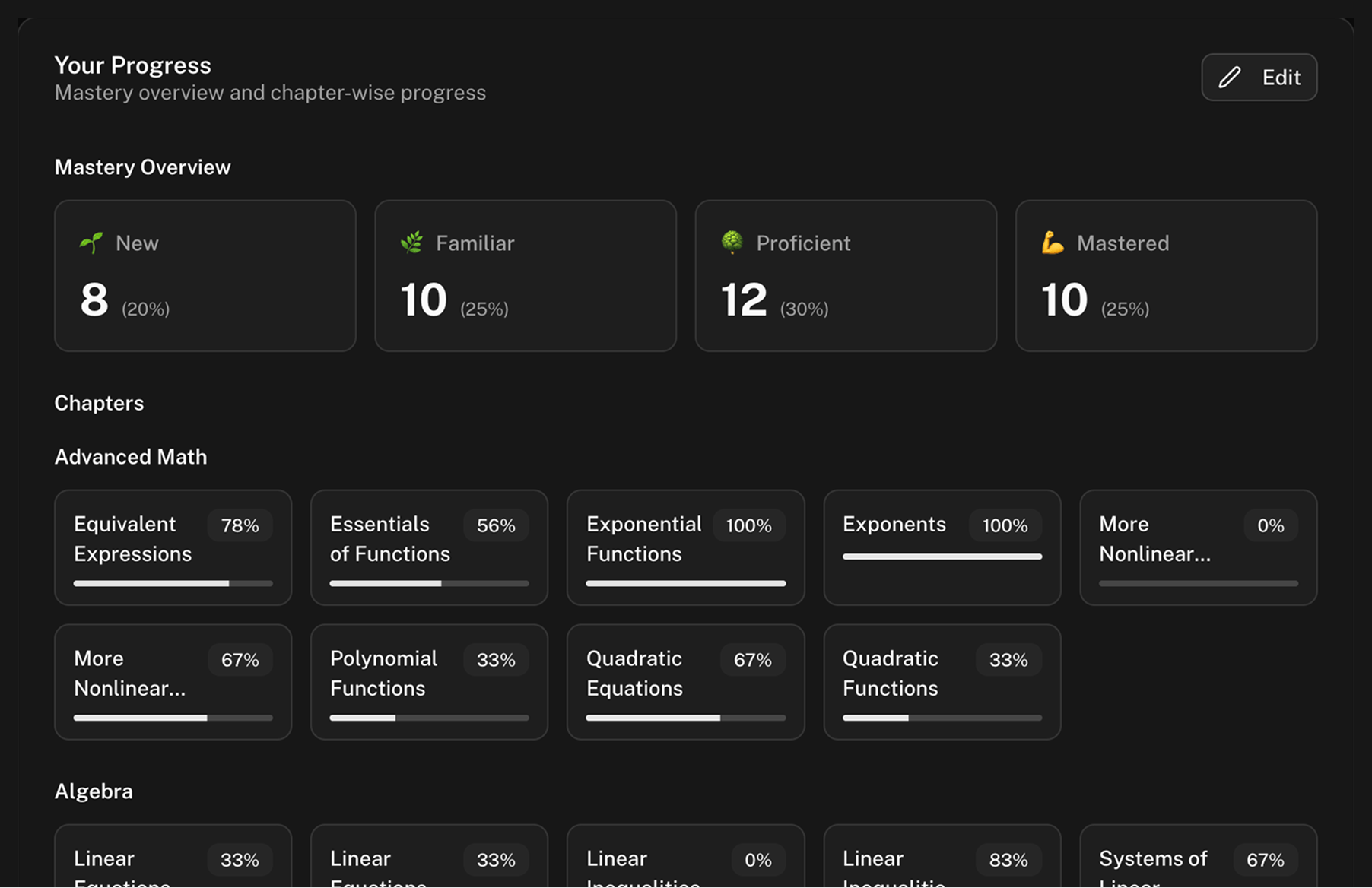This screenshot has height=888, width=1372.
Task: Click the brain icon on the Proficient card
Action: click(x=732, y=243)
